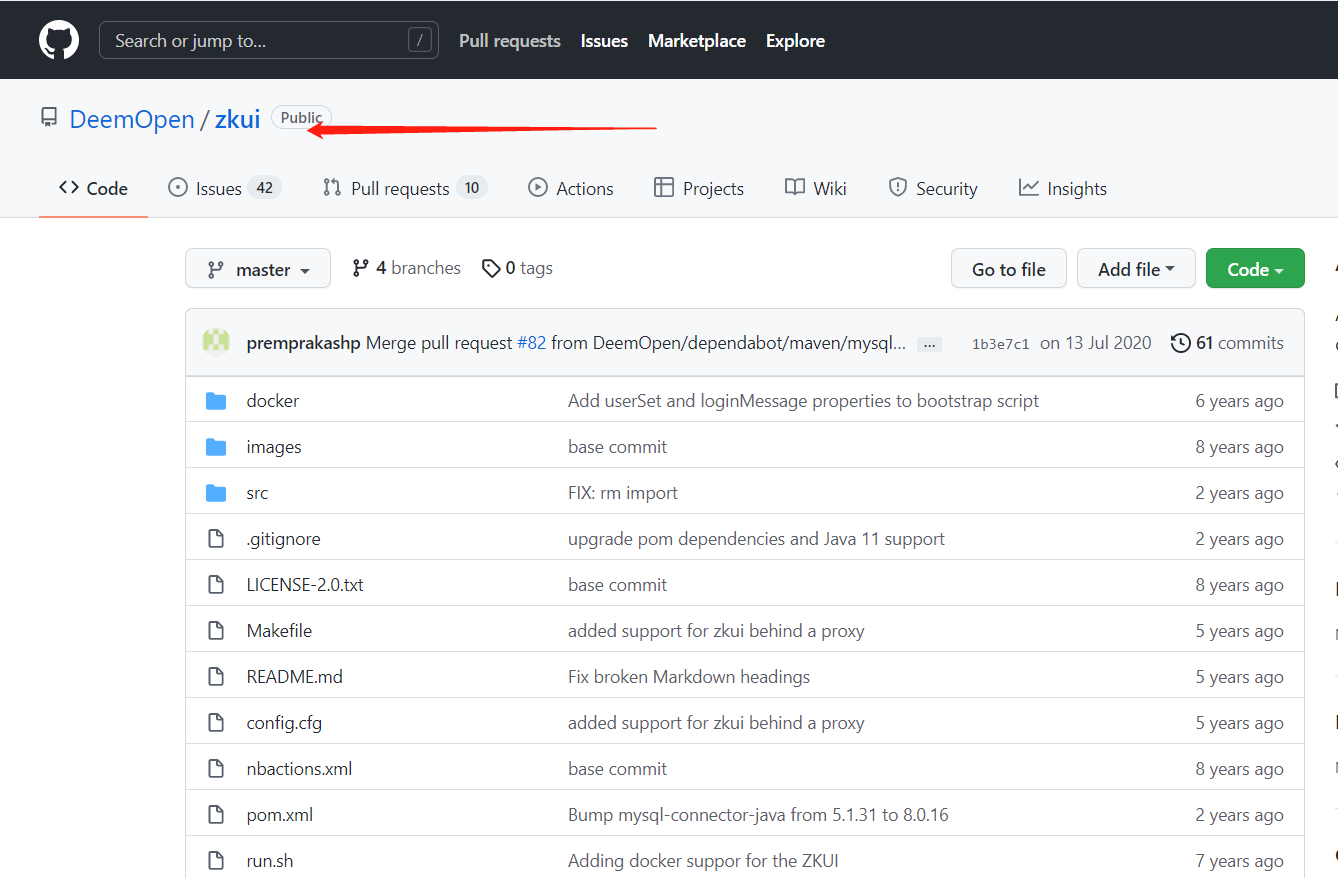Open Explore in top navigation

pyautogui.click(x=795, y=41)
